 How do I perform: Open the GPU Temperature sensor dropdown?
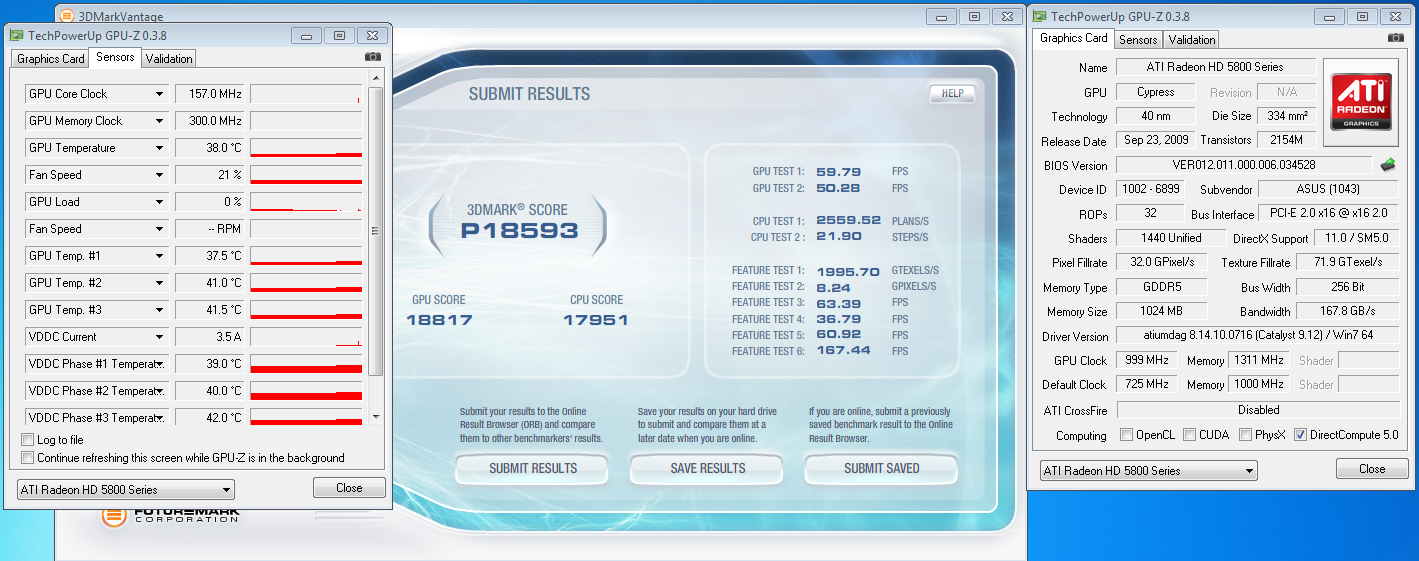click(159, 148)
